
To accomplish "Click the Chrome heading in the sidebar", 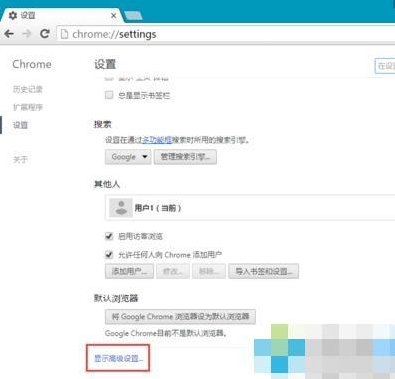I will (x=32, y=64).
